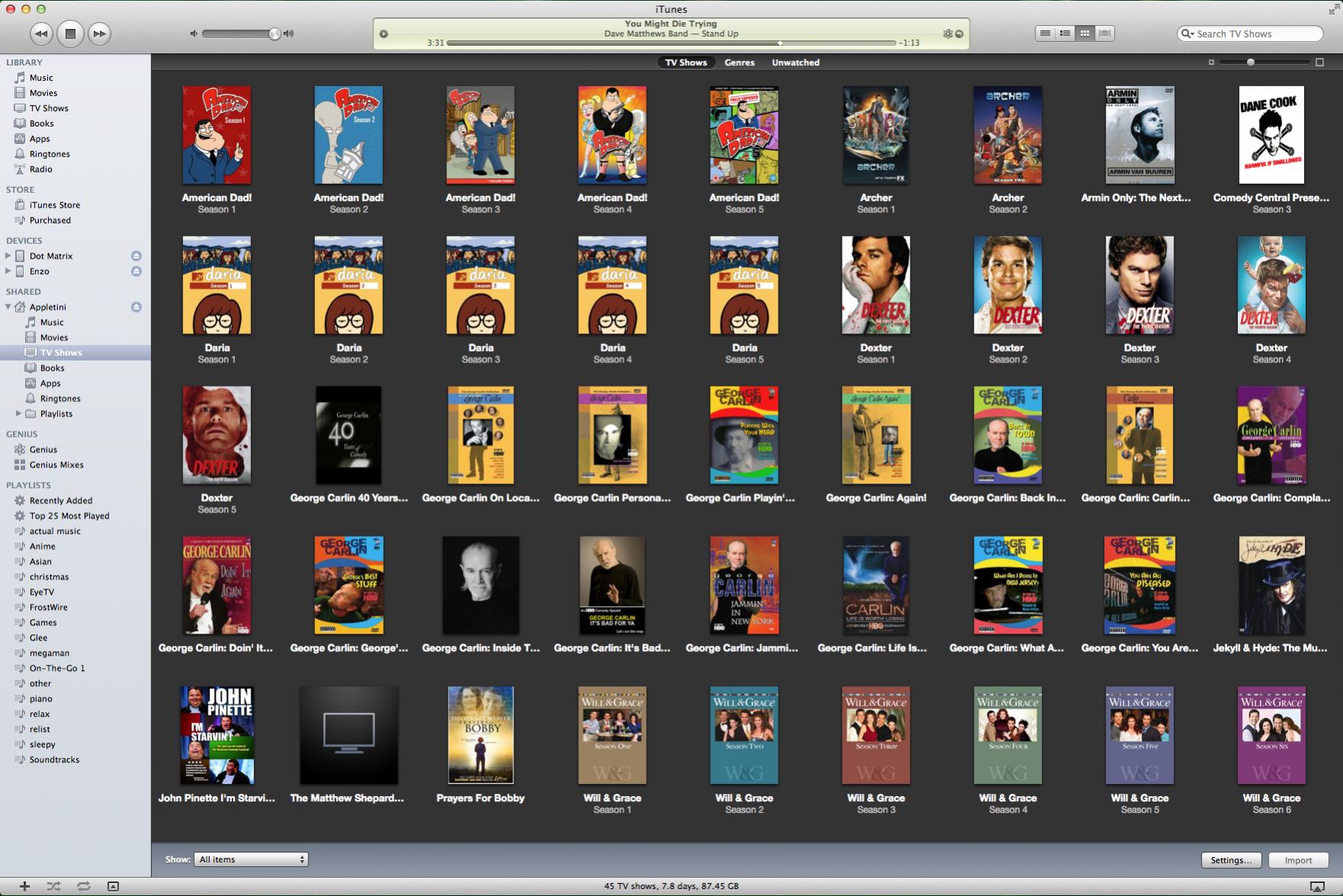
Task: Open the Show All items dropdown
Action: click(251, 859)
